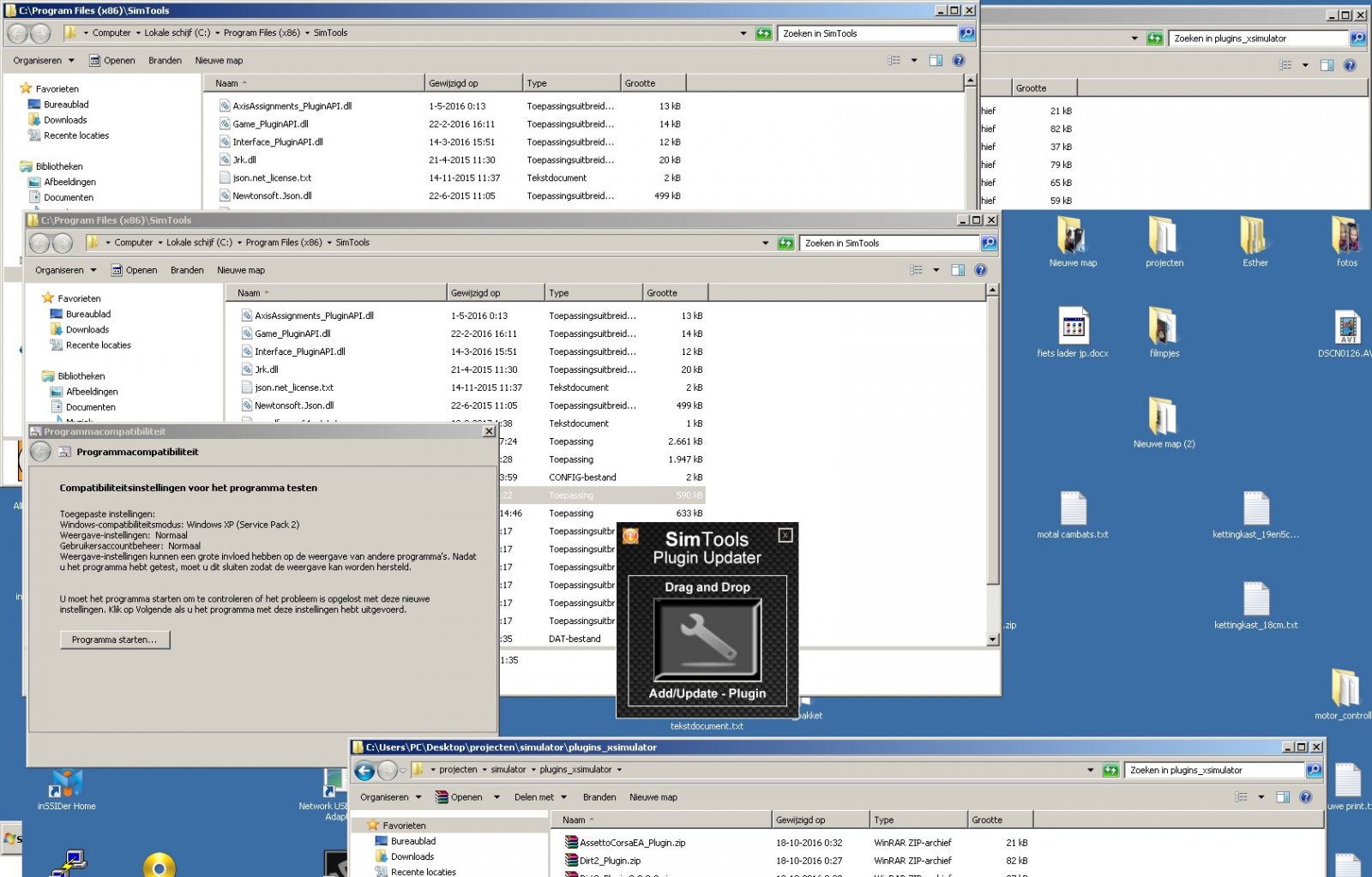Click Zoeken in SimTools search field, top window
Viewport: 1372px width, 877px height.
(x=867, y=33)
